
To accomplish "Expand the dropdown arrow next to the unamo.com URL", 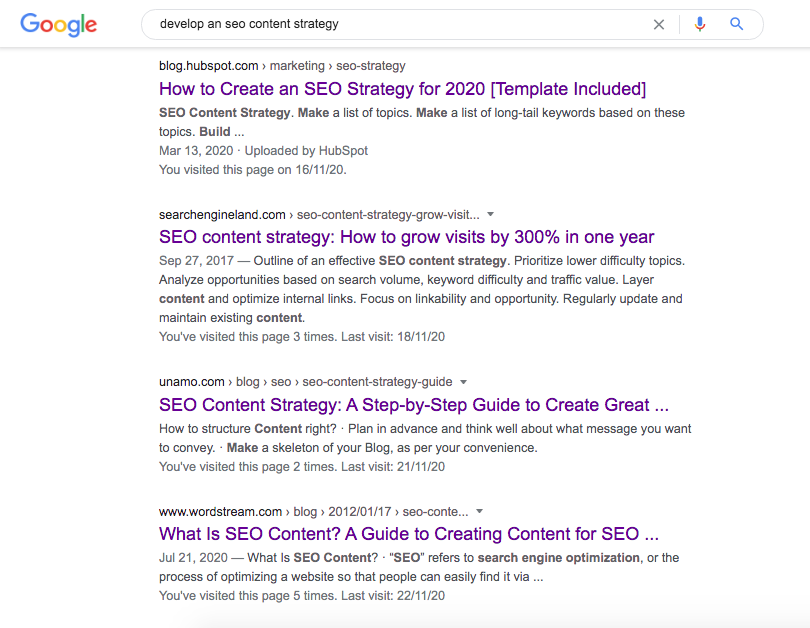I will pos(463,382).
